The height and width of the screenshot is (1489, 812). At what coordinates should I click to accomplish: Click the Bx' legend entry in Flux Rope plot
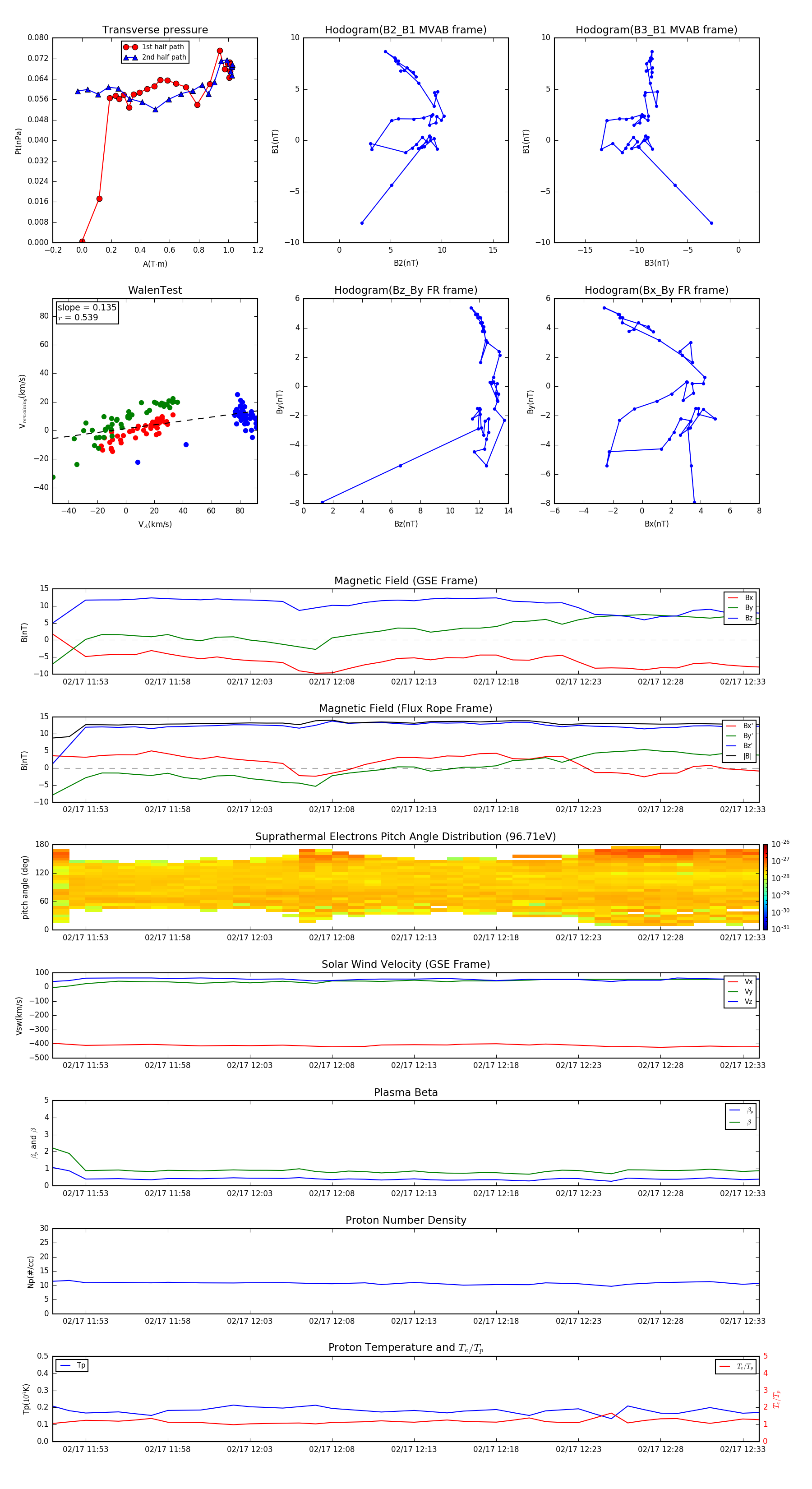[x=740, y=726]
